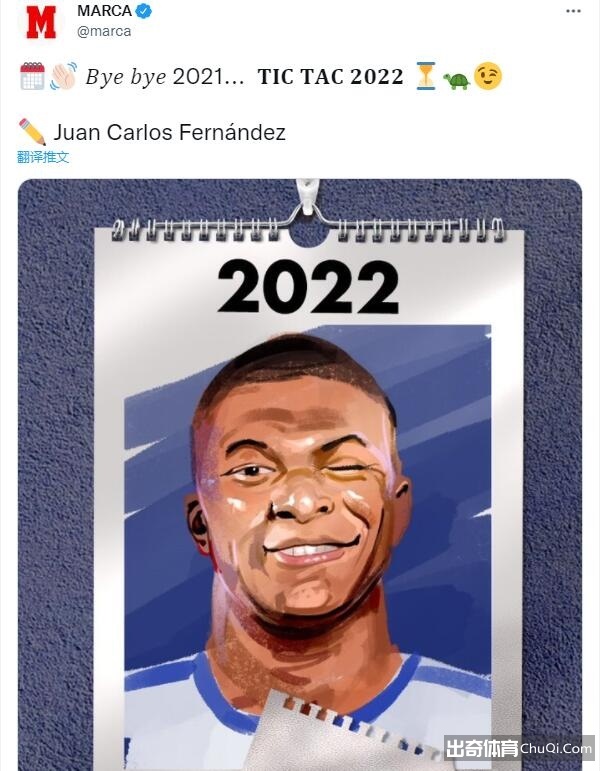Open the tweet's three-dot more menu
The height and width of the screenshot is (771, 605).
pyautogui.click(x=574, y=11)
